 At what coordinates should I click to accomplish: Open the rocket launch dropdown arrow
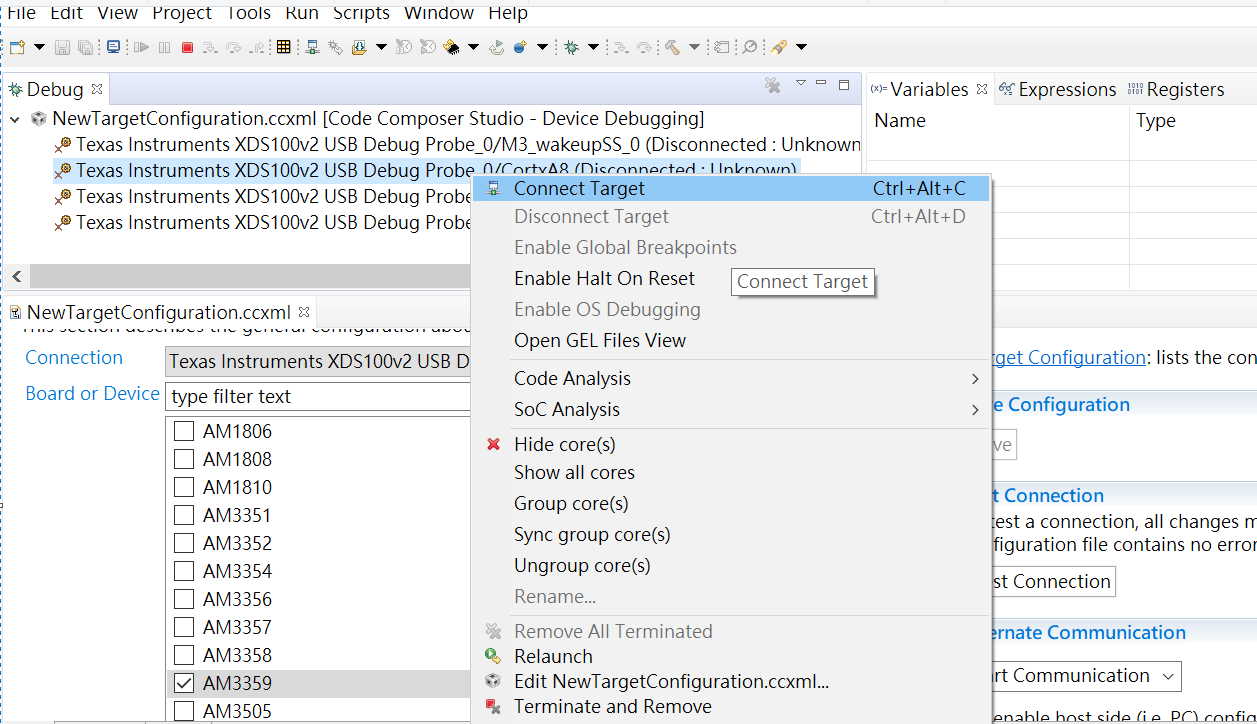[801, 47]
